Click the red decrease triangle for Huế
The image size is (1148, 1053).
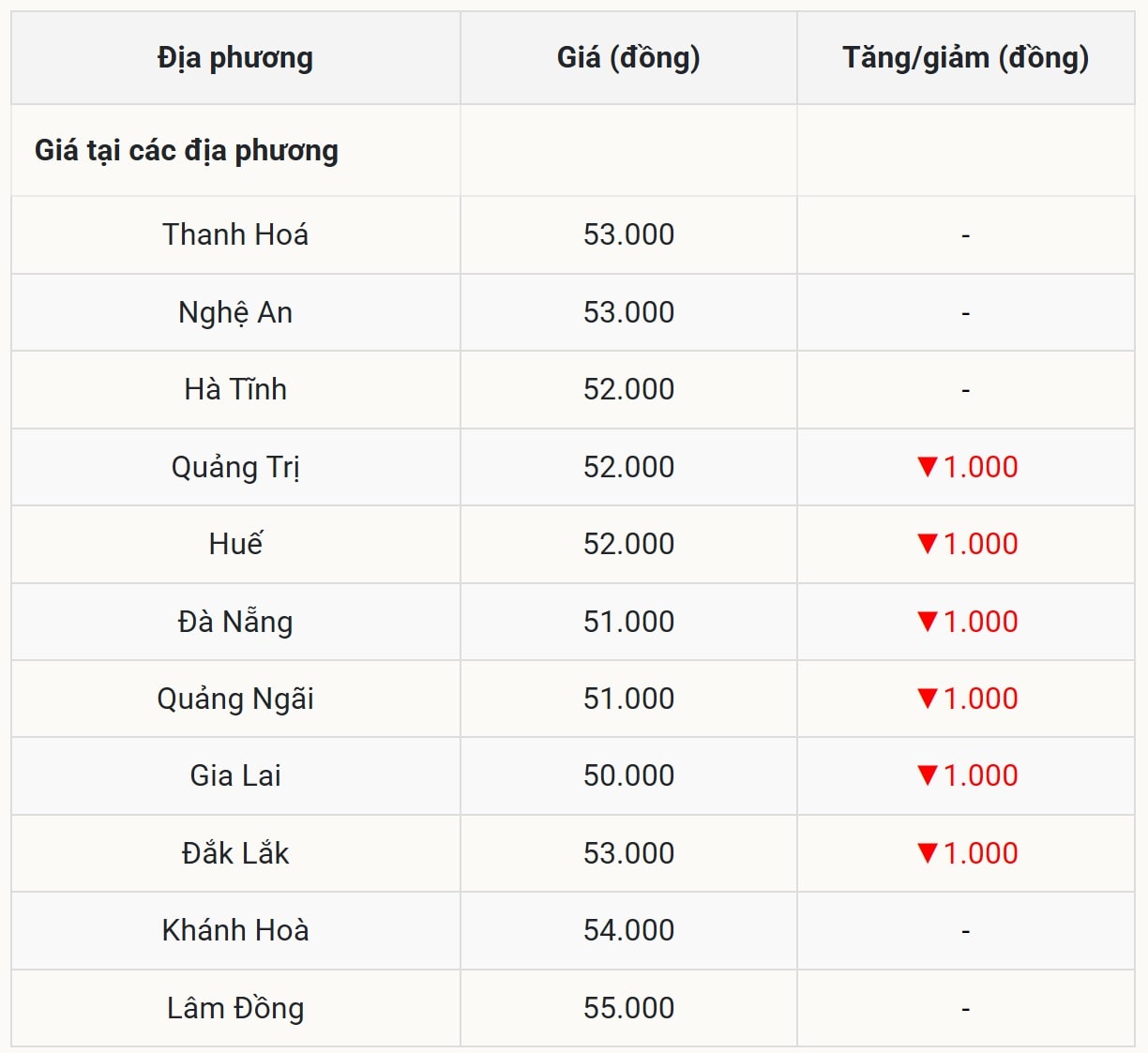(928, 544)
